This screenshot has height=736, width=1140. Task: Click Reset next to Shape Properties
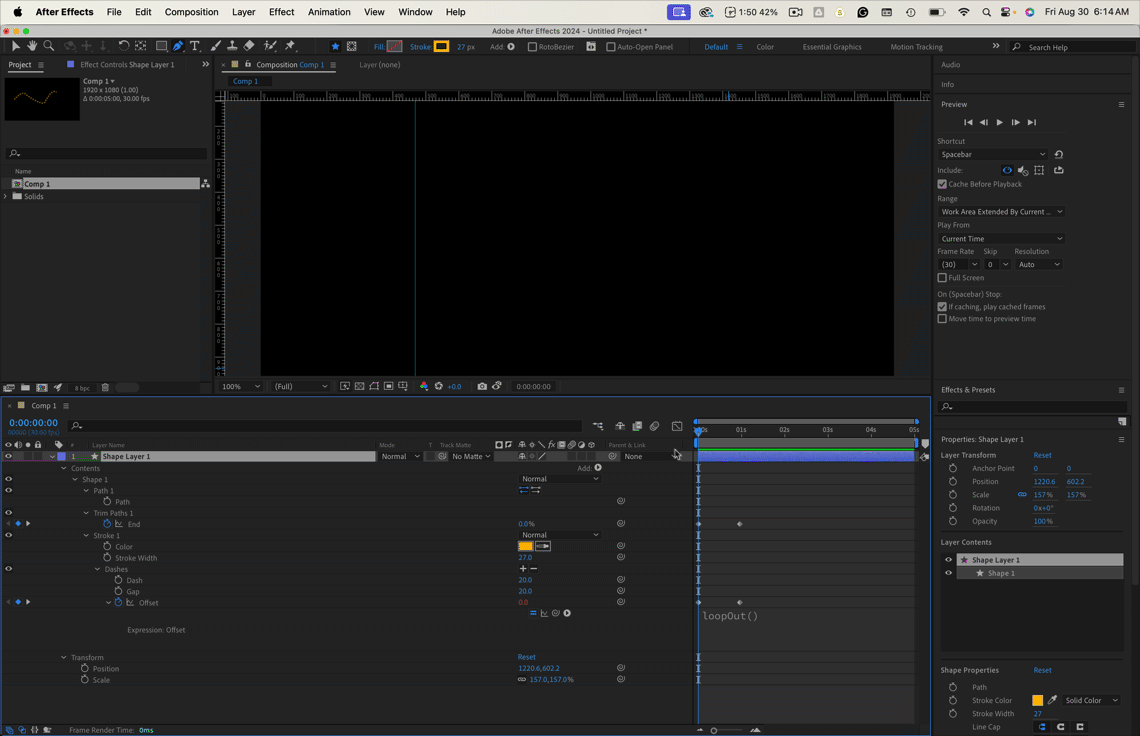1042,670
